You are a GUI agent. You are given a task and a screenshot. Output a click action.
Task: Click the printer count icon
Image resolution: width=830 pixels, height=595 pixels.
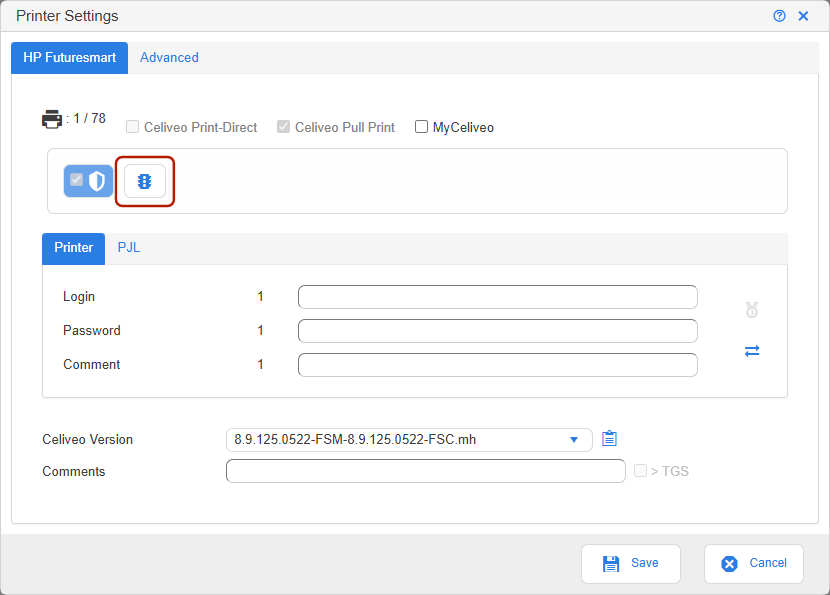tap(52, 119)
